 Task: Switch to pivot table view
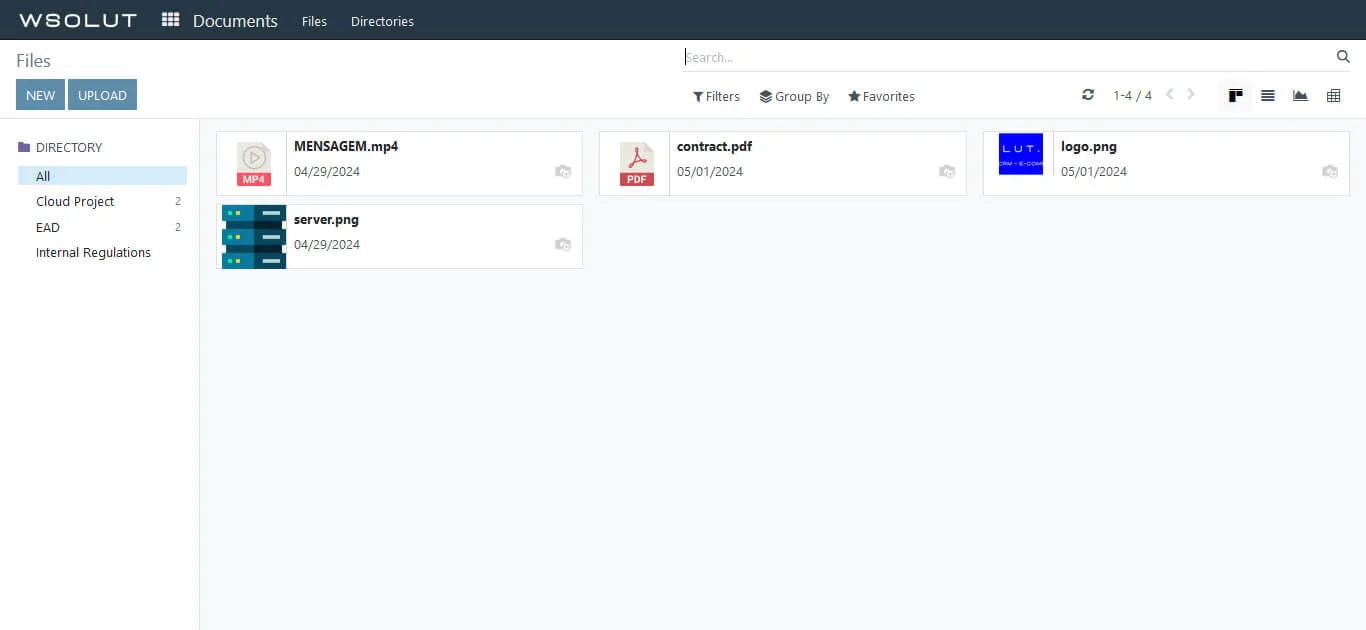click(1333, 96)
